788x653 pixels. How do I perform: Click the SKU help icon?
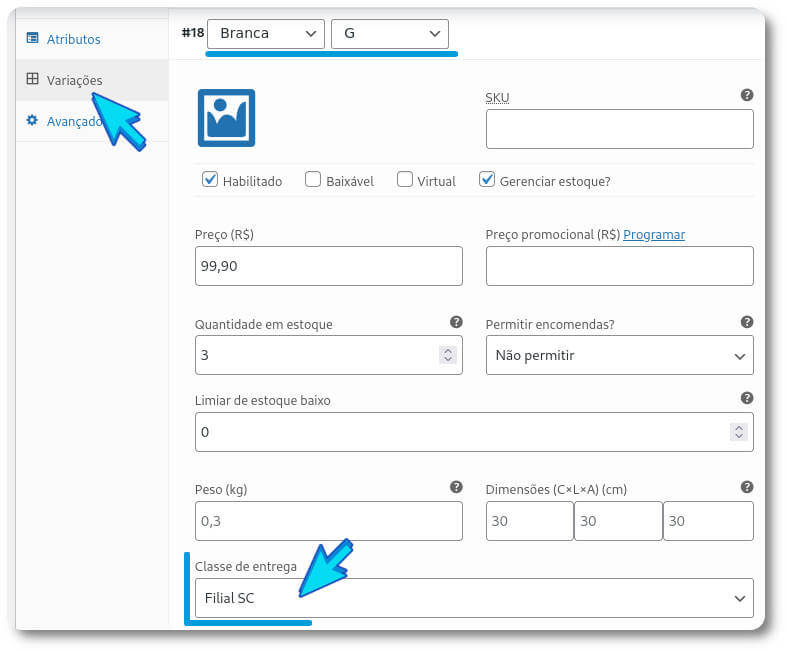[747, 95]
